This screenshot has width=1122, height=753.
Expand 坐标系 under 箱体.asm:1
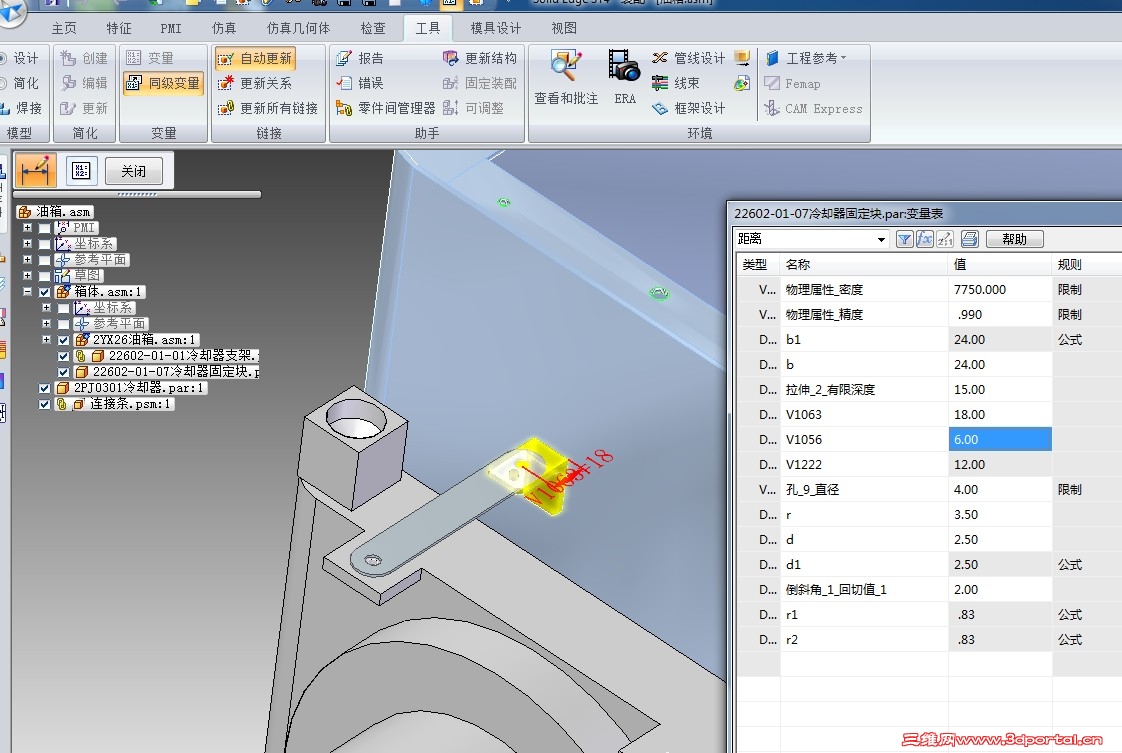pyautogui.click(x=47, y=308)
